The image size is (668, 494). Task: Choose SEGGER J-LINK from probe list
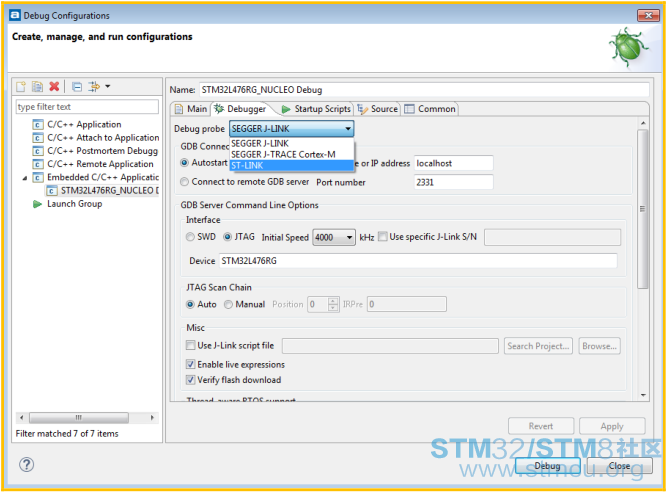tap(291, 144)
